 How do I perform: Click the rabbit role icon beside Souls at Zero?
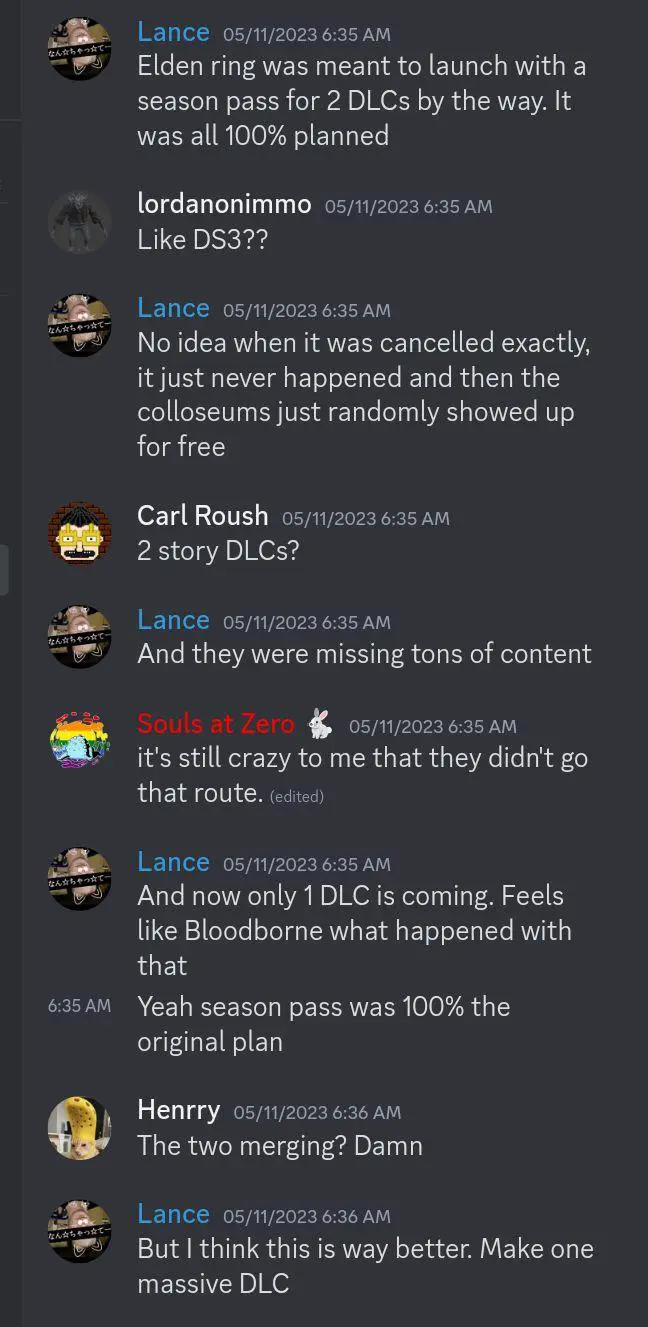point(320,723)
